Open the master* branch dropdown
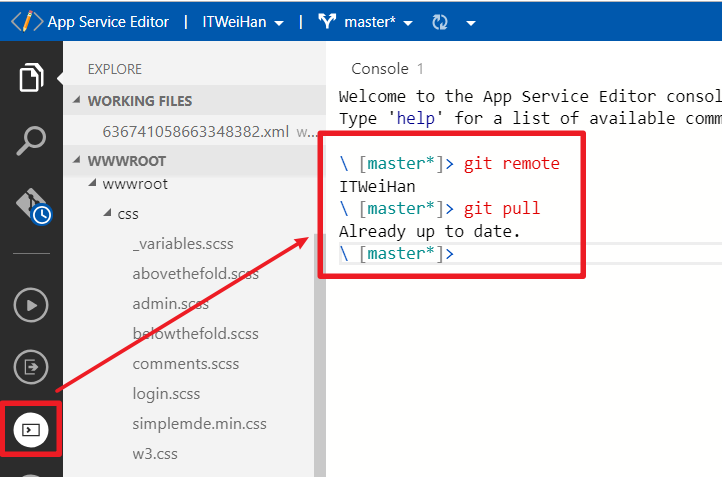722x478 pixels. [378, 22]
